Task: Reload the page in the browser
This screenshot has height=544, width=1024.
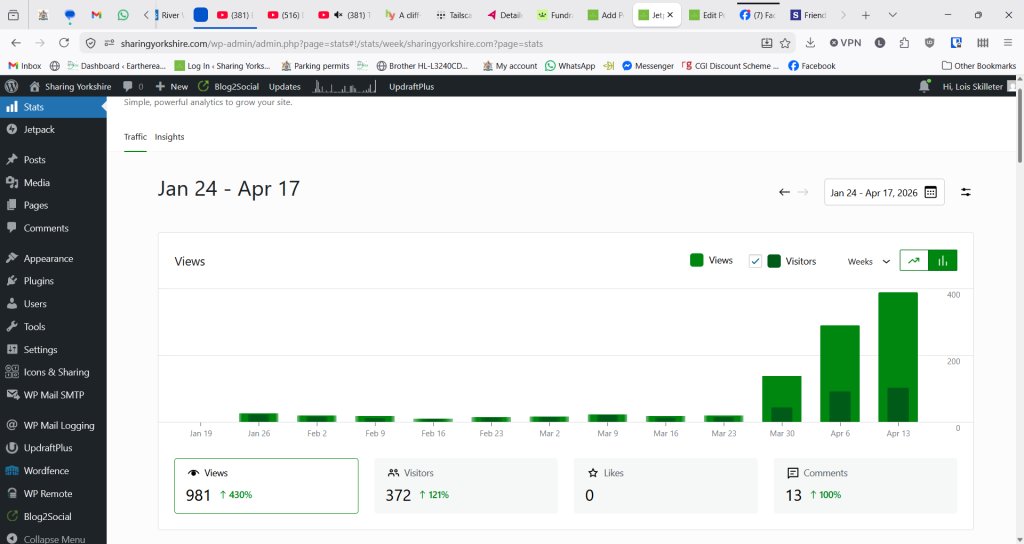Action: [64, 43]
